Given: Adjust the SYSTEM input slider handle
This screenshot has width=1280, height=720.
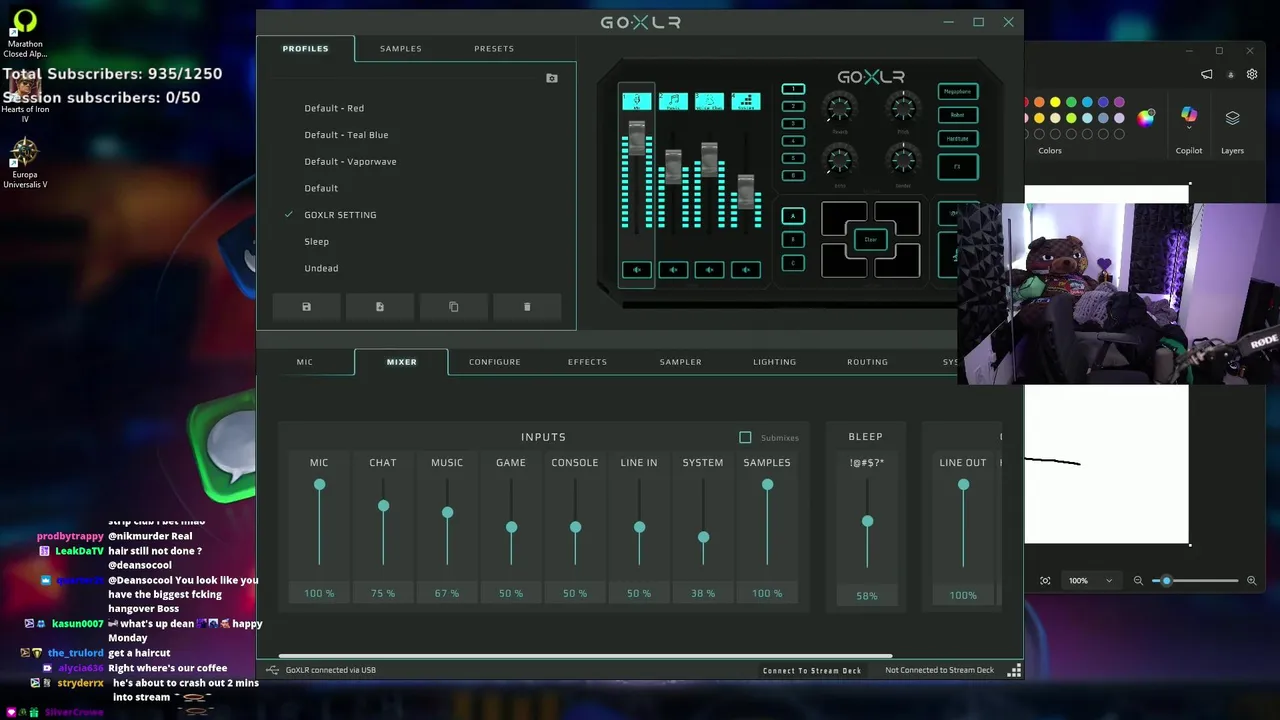Looking at the screenshot, I should coord(703,537).
